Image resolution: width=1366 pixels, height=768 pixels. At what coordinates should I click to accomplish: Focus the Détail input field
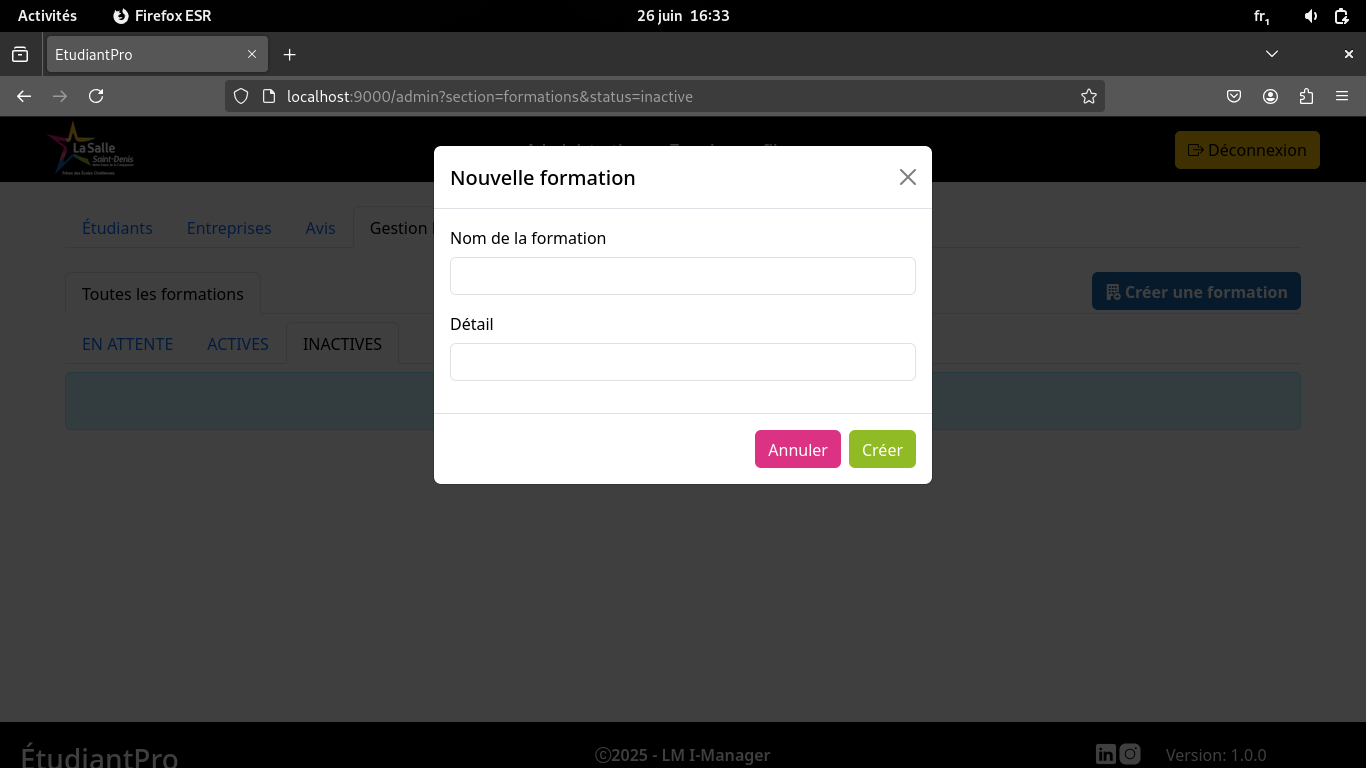coord(682,362)
